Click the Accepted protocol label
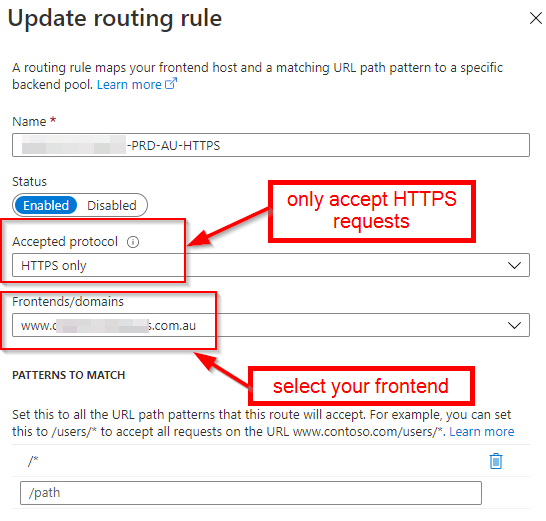 (x=65, y=242)
